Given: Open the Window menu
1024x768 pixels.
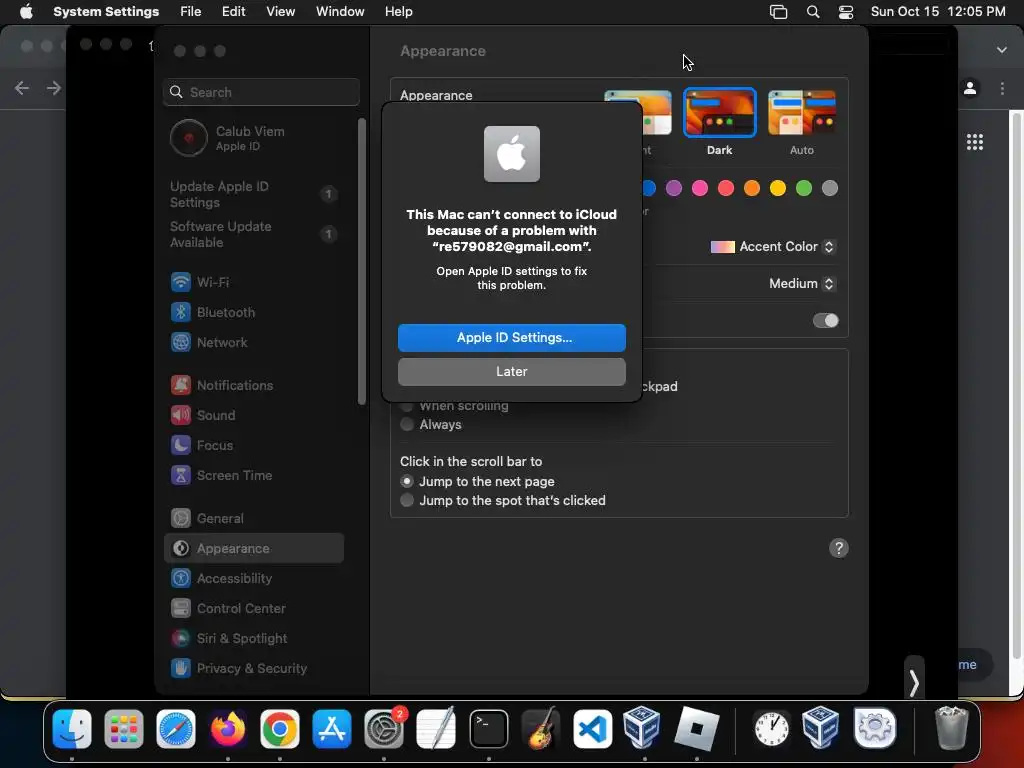Looking at the screenshot, I should point(340,12).
